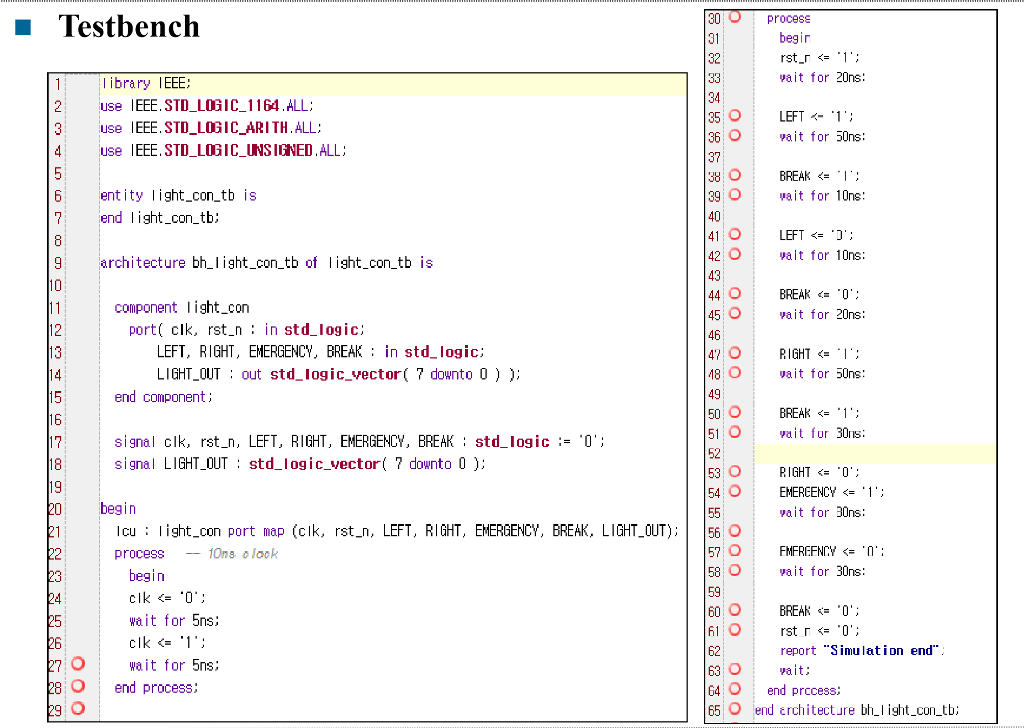Select the breakpoint beside line 30 process

735,17
